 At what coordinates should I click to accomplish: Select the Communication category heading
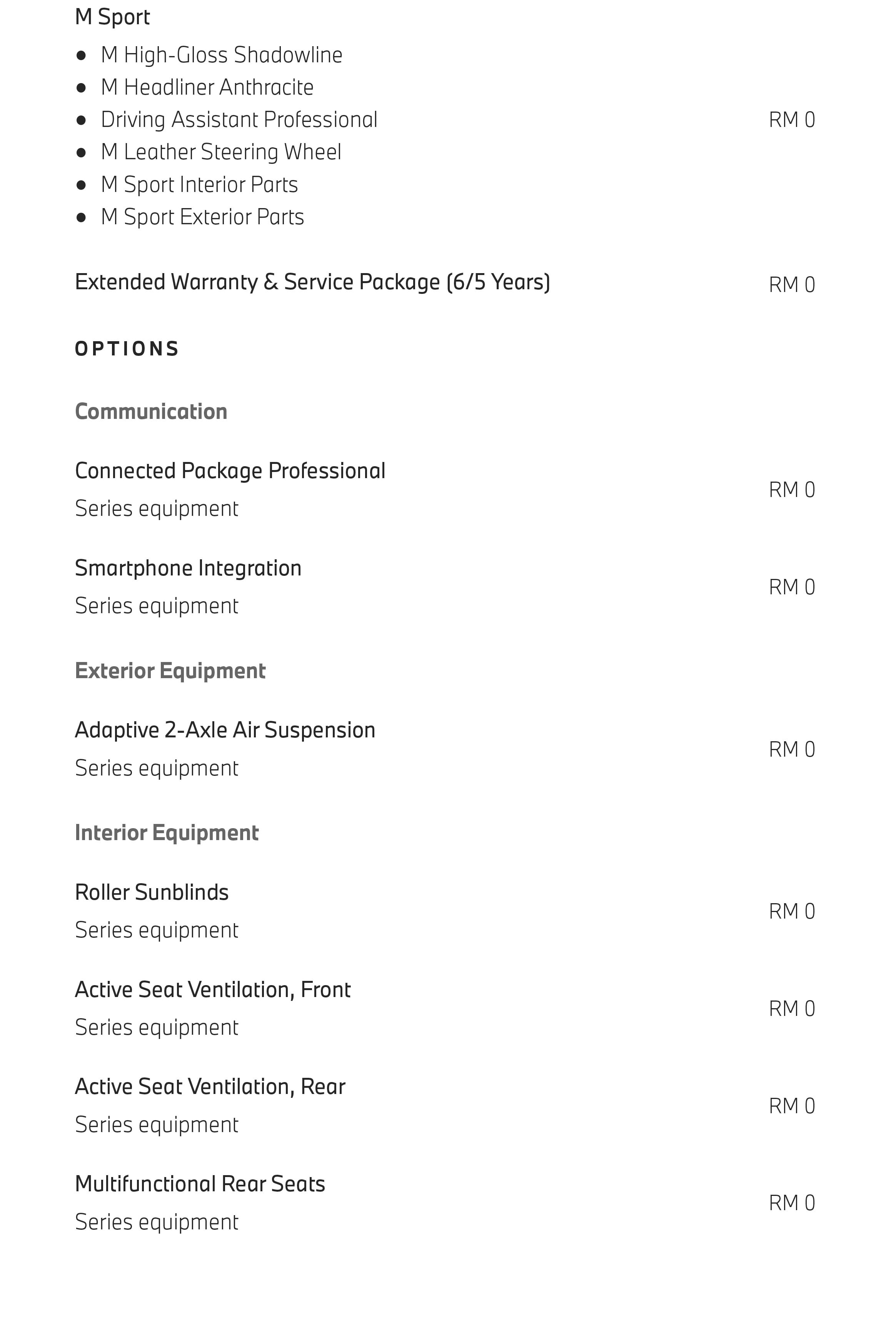pos(151,412)
